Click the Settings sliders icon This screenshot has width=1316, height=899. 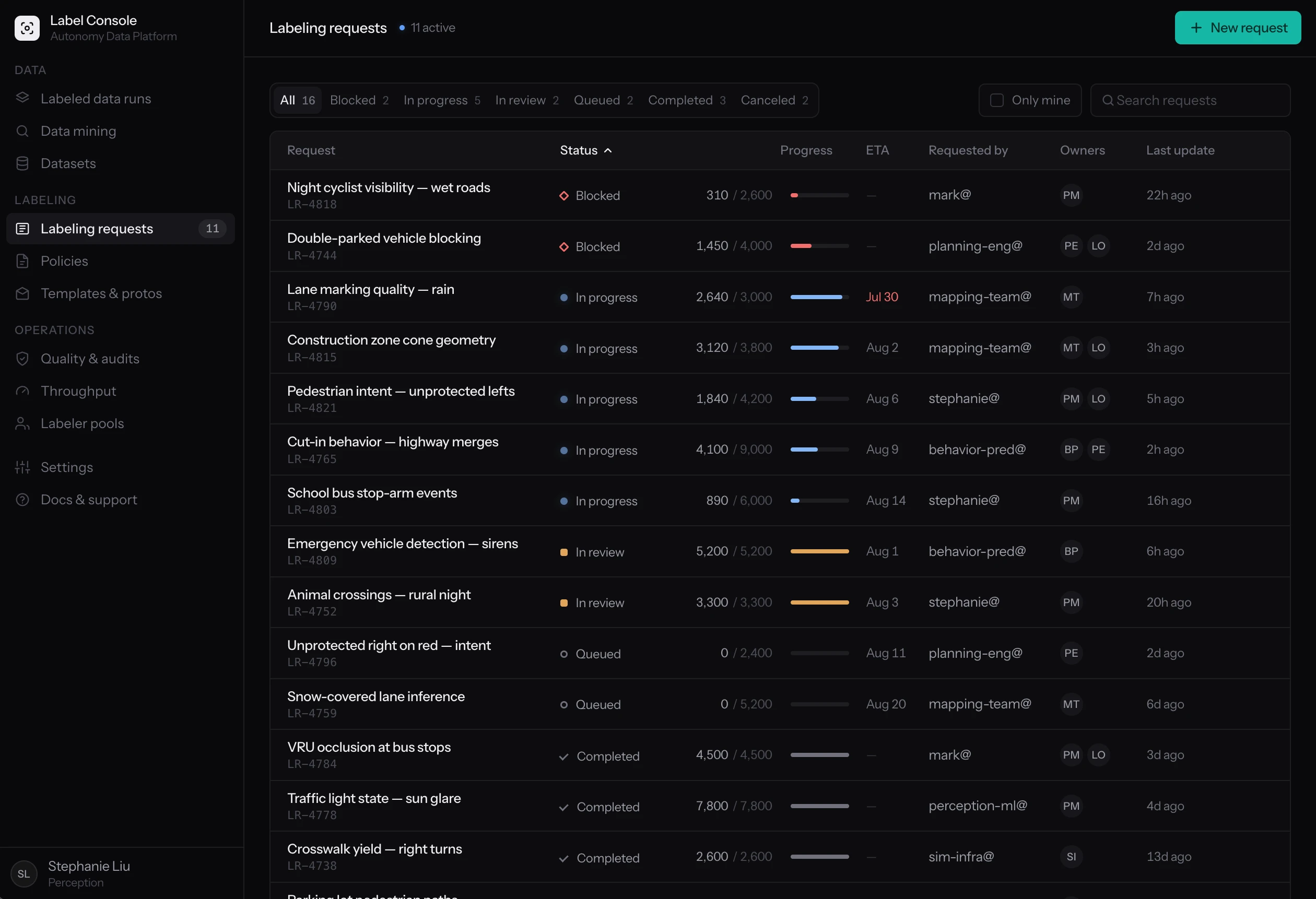click(x=22, y=467)
